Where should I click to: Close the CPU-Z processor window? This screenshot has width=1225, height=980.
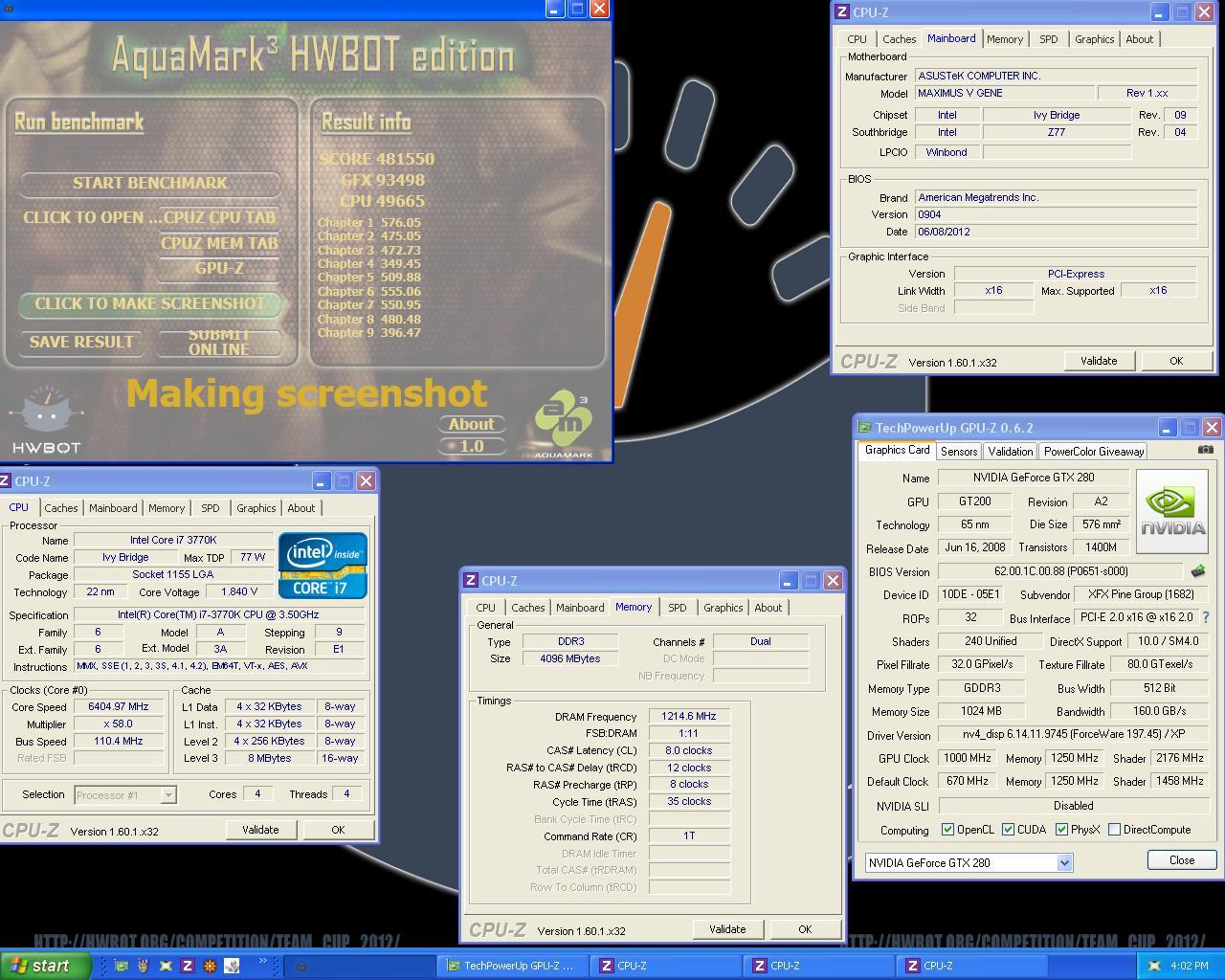[366, 481]
